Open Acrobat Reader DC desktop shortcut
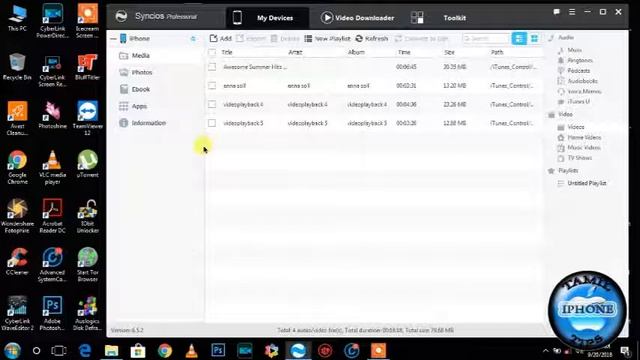 [52, 216]
